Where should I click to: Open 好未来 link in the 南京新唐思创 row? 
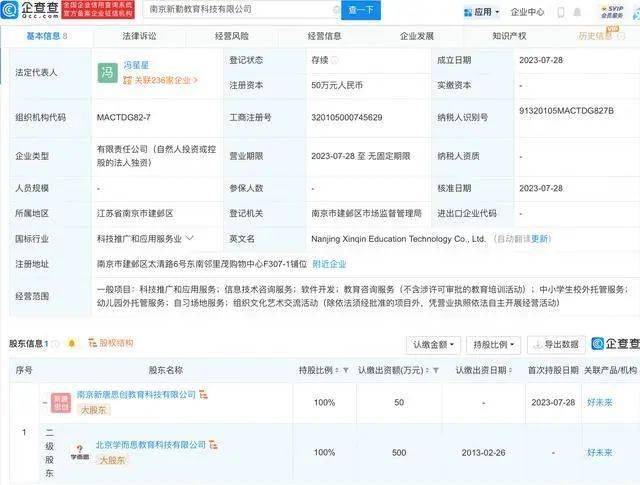tap(600, 403)
